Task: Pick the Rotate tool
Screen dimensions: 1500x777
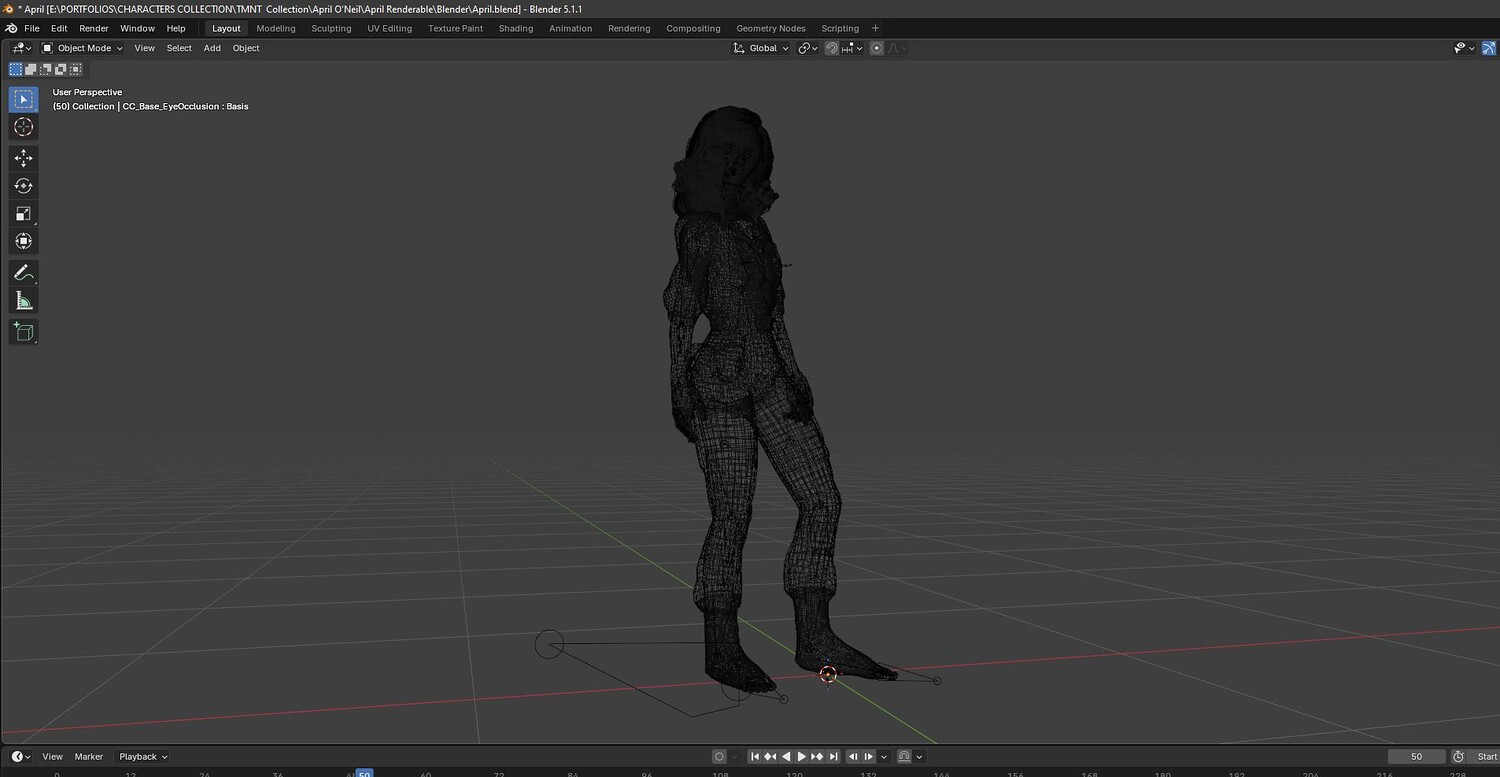Action: coord(24,185)
